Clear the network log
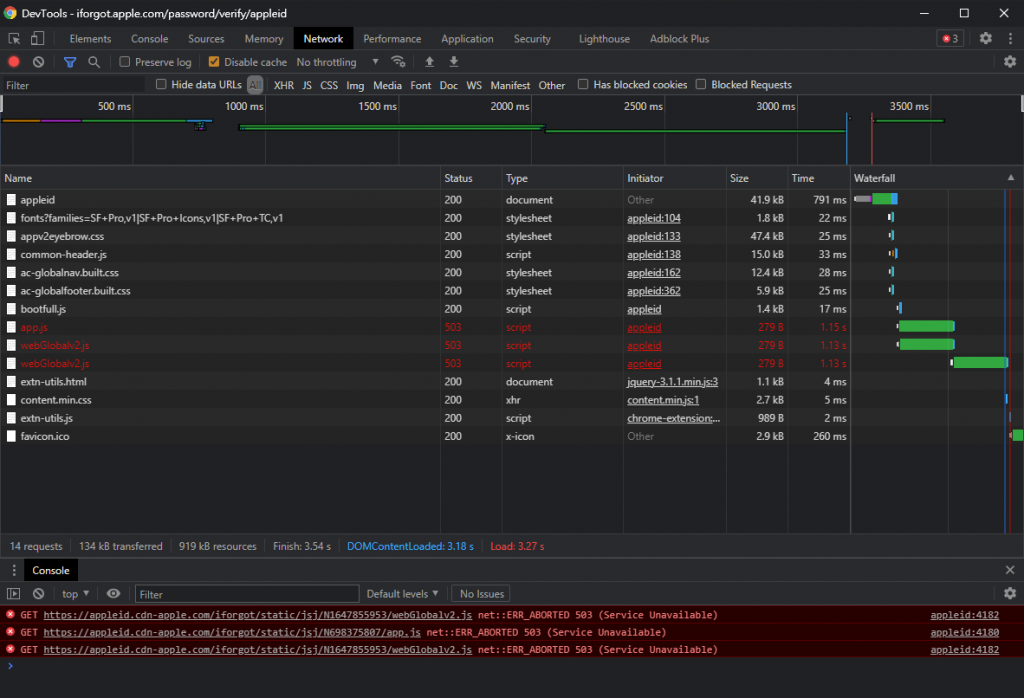 click(x=39, y=62)
